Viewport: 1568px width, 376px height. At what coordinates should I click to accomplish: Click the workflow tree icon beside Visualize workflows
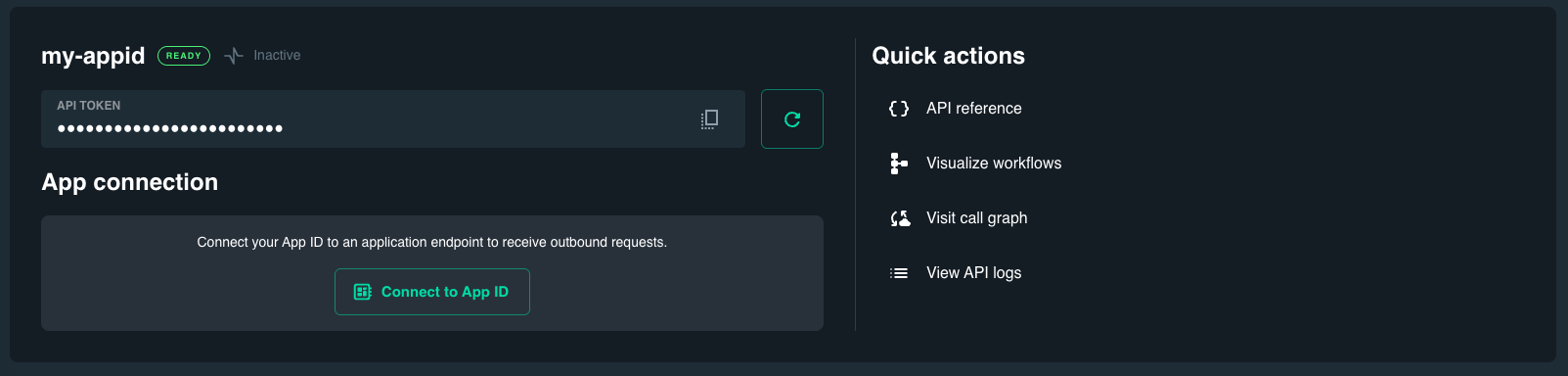tap(899, 164)
